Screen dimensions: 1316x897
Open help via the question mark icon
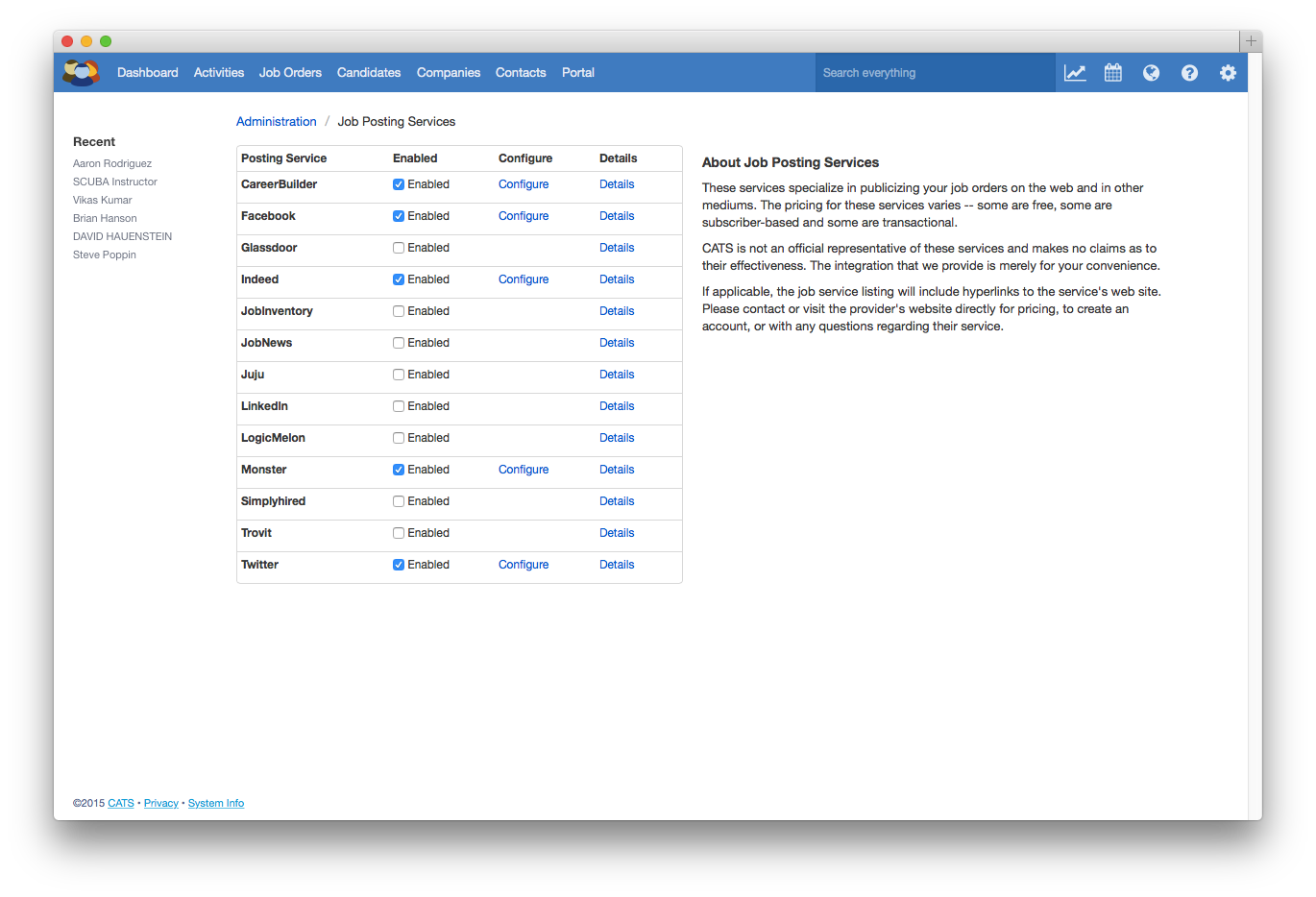1189,72
